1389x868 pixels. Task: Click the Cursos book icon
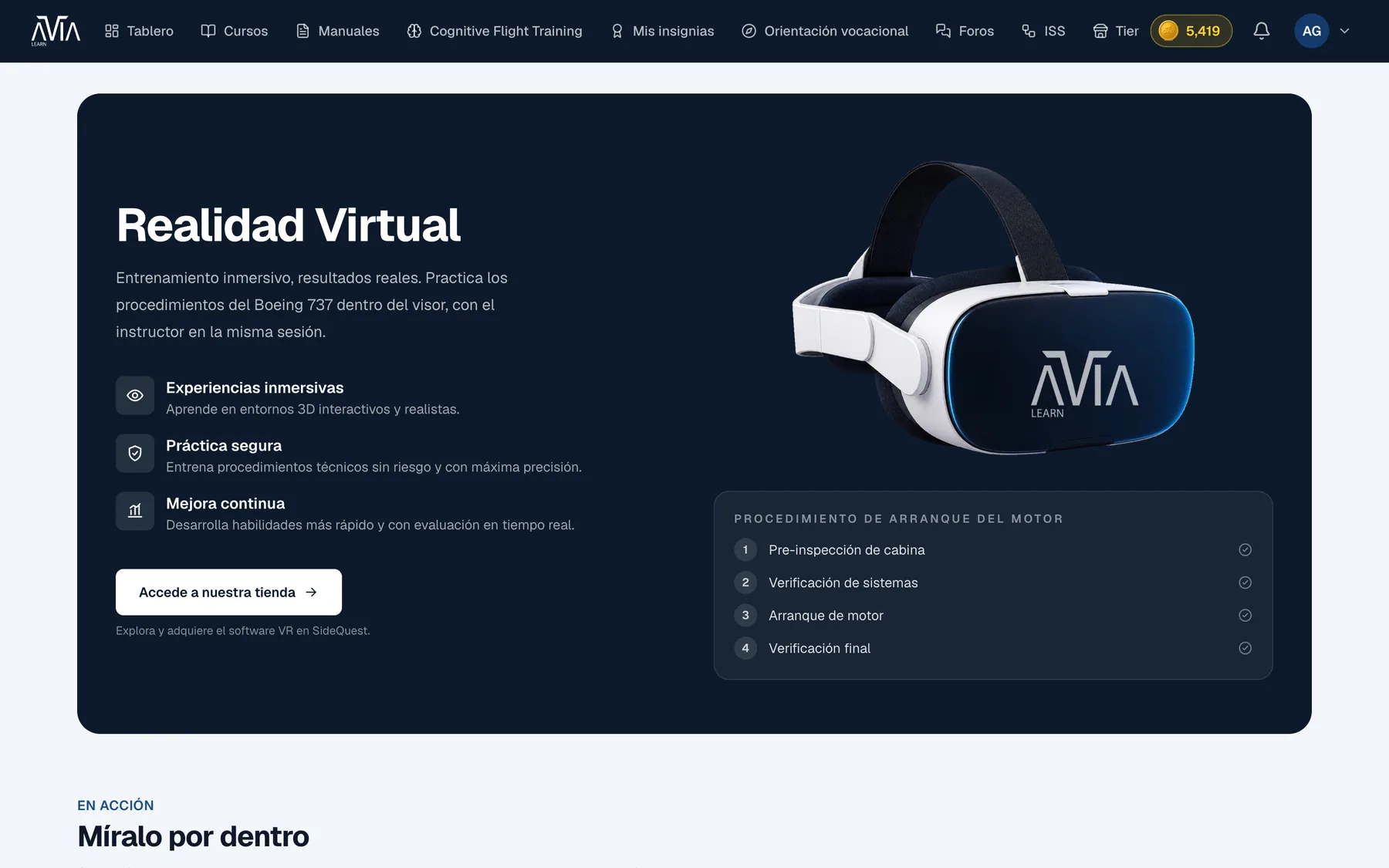point(208,31)
